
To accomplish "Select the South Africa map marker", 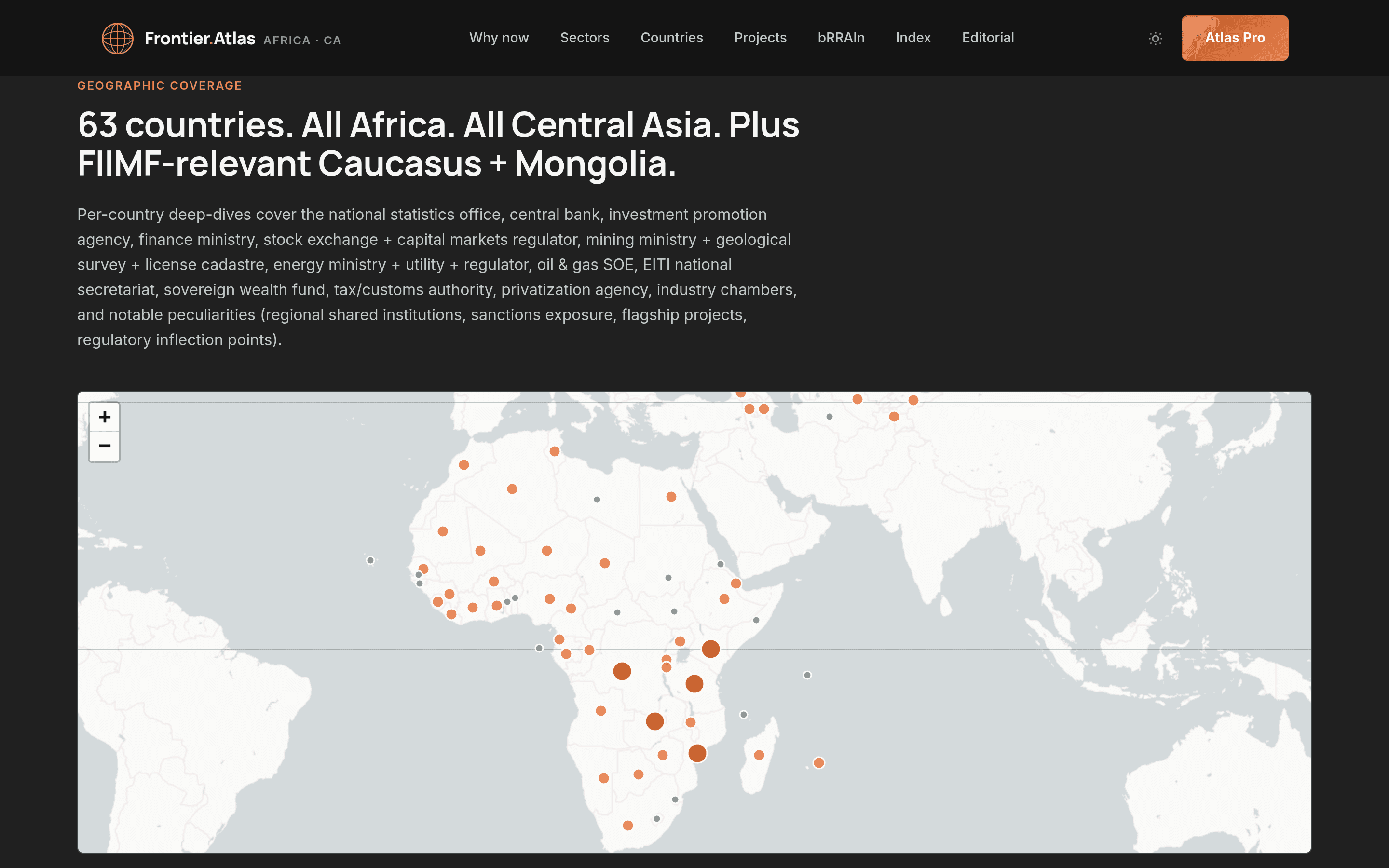I will pos(628,826).
